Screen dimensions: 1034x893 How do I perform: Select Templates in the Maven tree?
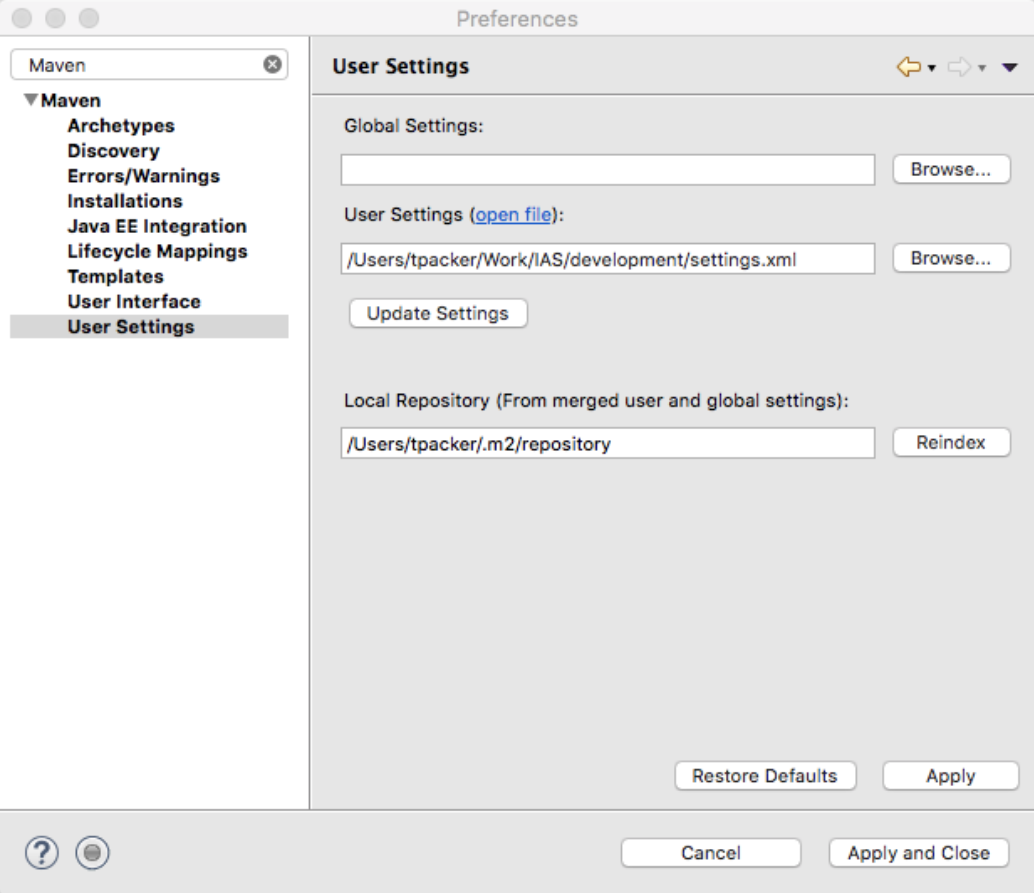(x=115, y=277)
